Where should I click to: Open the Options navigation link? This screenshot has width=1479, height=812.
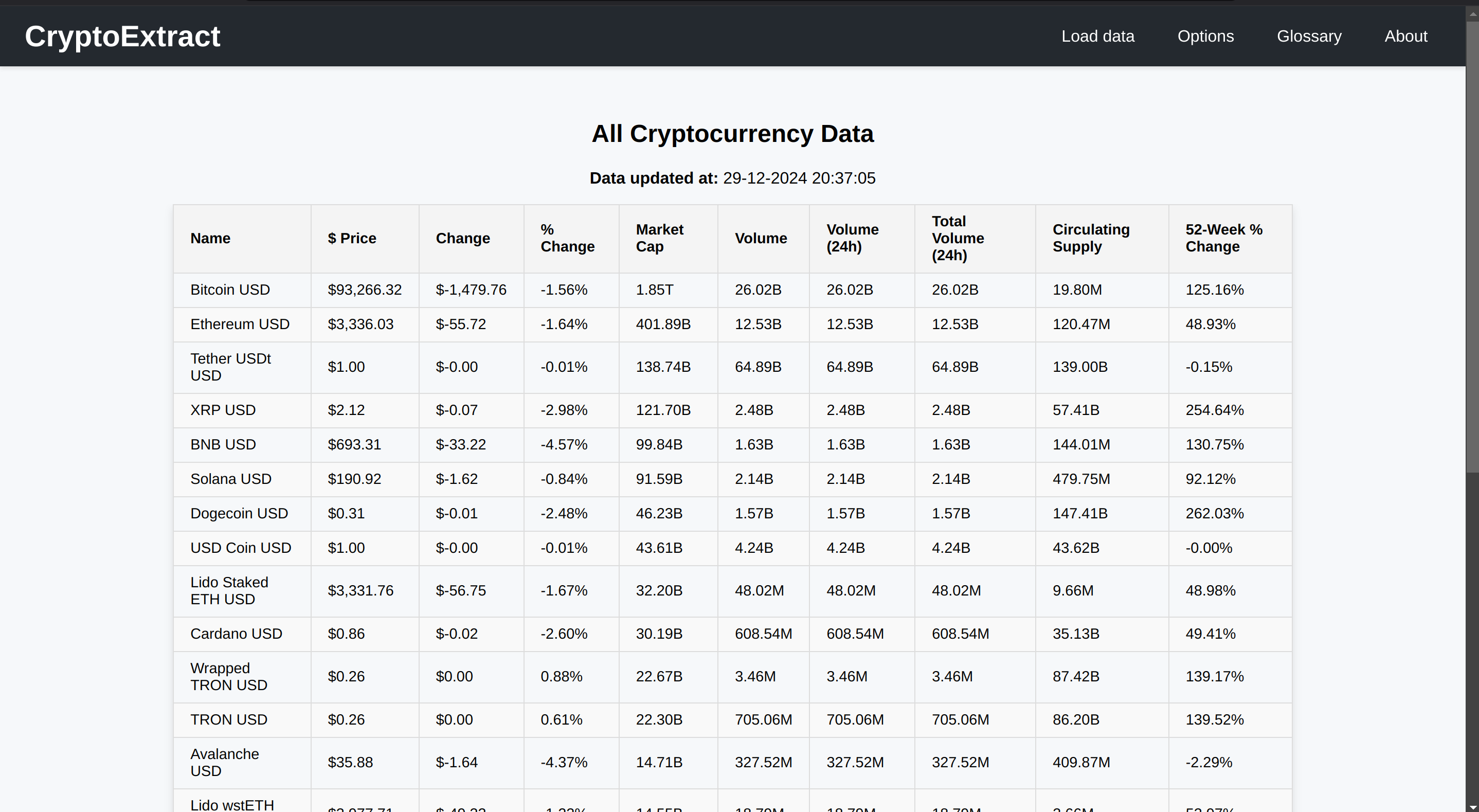point(1205,36)
